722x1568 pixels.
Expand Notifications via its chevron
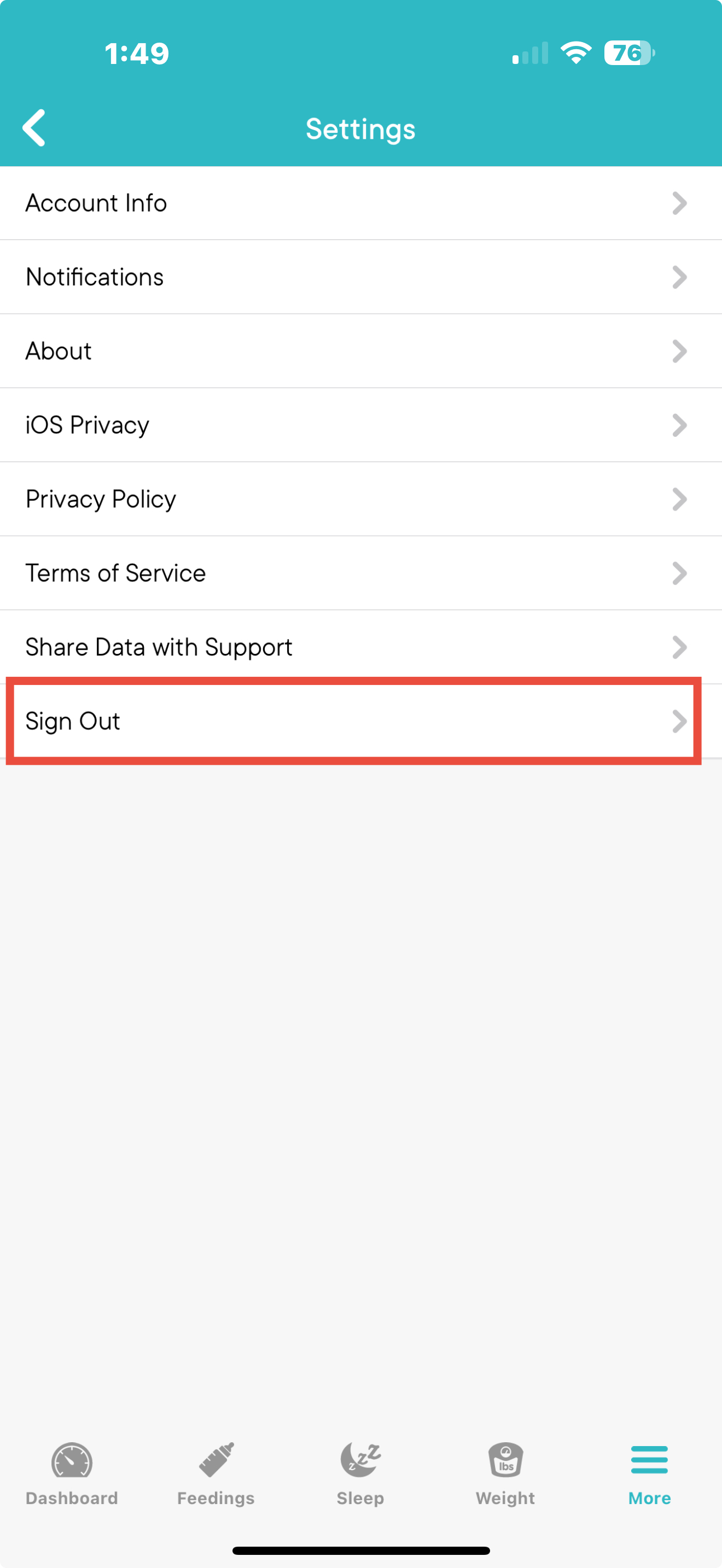pyautogui.click(x=679, y=278)
